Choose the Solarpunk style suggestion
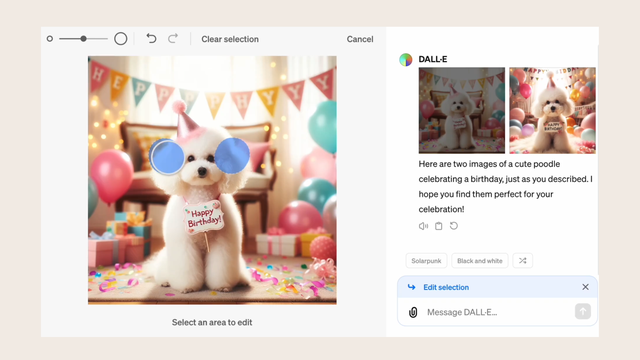The image size is (640, 360). (426, 261)
